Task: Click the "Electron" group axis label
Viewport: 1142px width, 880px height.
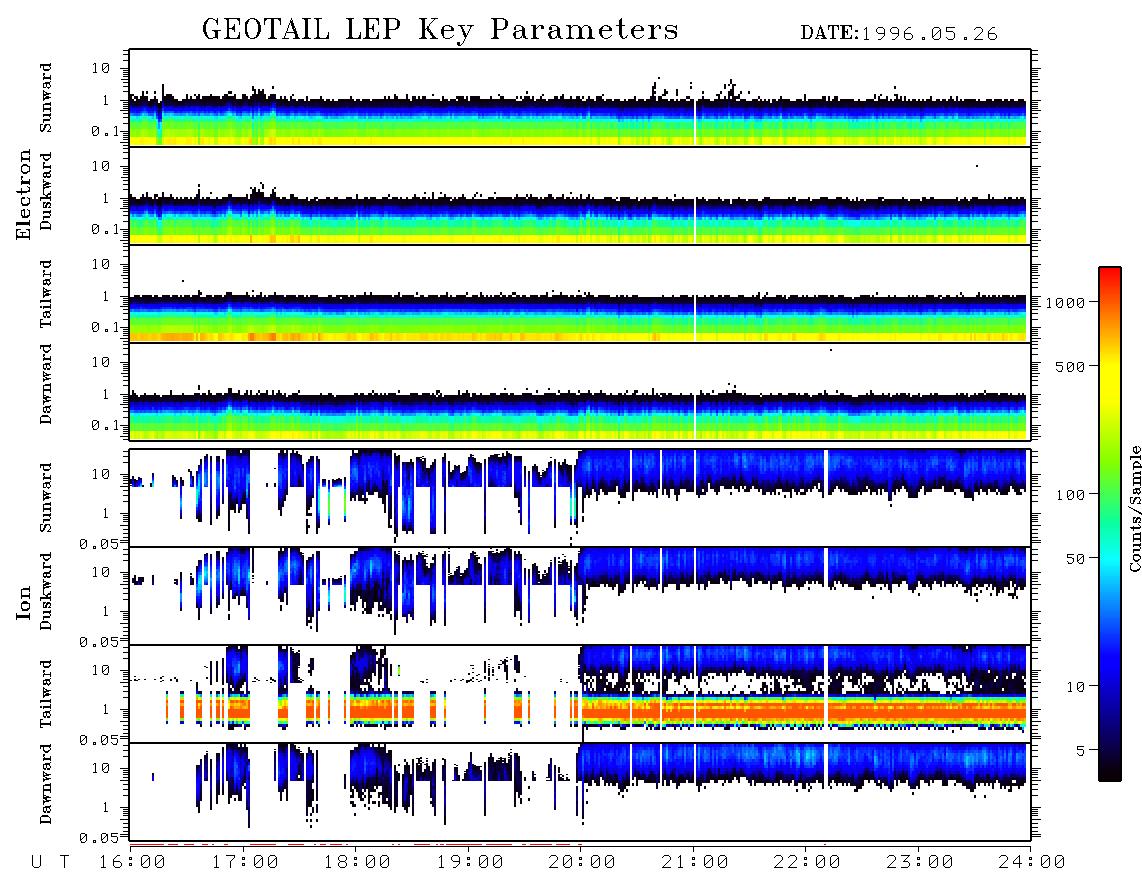Action: point(24,195)
